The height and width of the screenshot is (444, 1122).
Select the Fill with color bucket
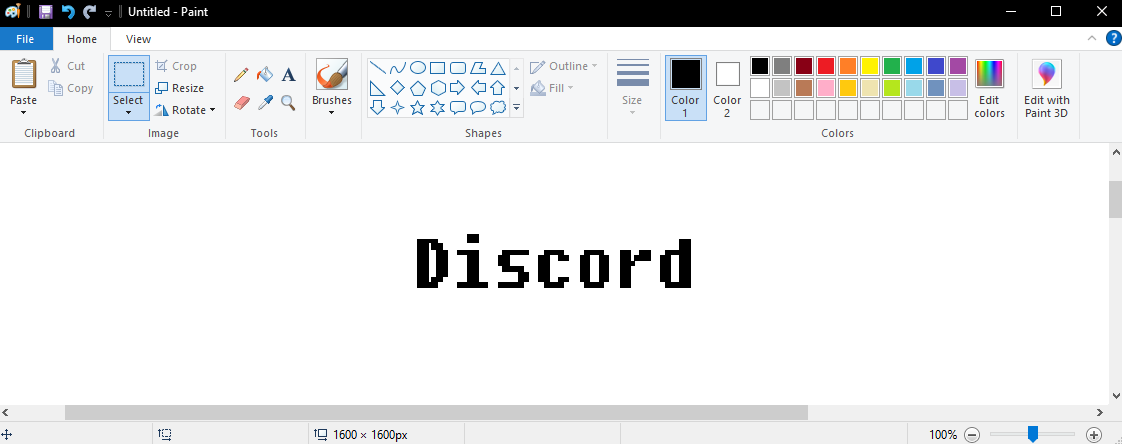(x=265, y=74)
